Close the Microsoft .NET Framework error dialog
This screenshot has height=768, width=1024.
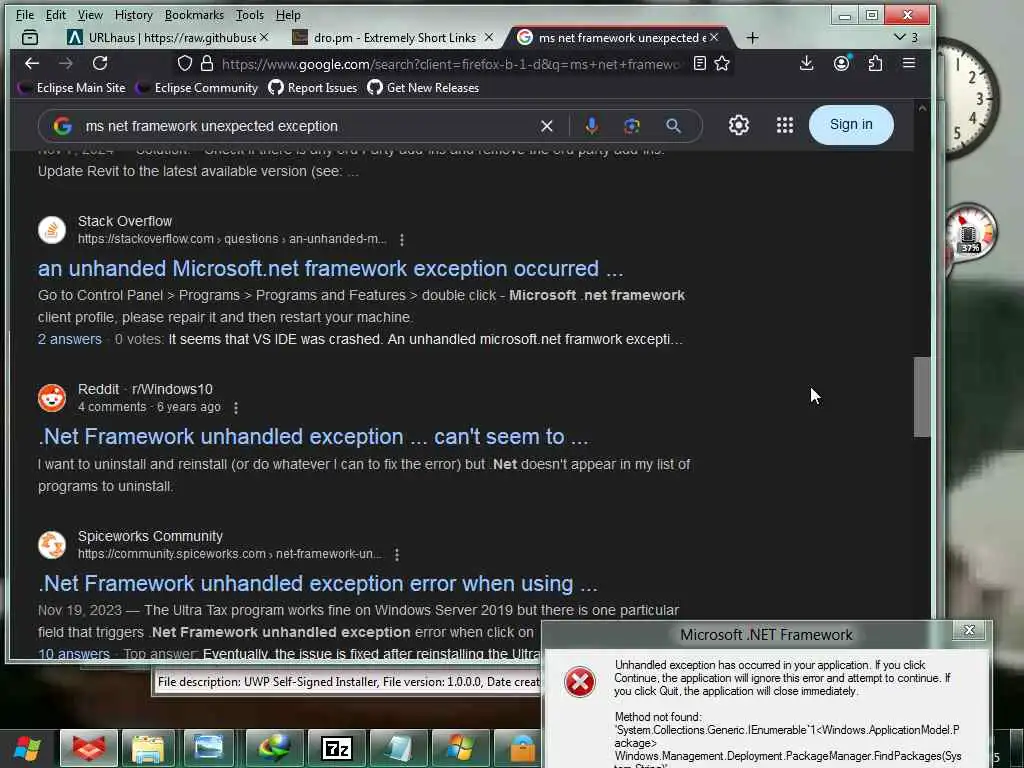click(x=969, y=630)
